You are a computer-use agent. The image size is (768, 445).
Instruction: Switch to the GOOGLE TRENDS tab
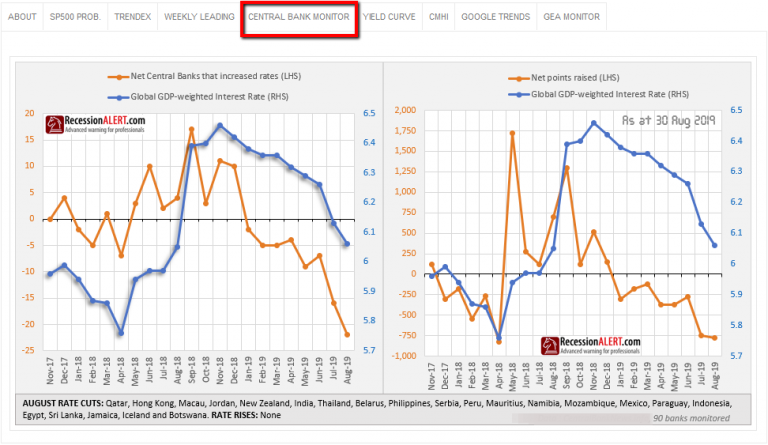point(495,17)
